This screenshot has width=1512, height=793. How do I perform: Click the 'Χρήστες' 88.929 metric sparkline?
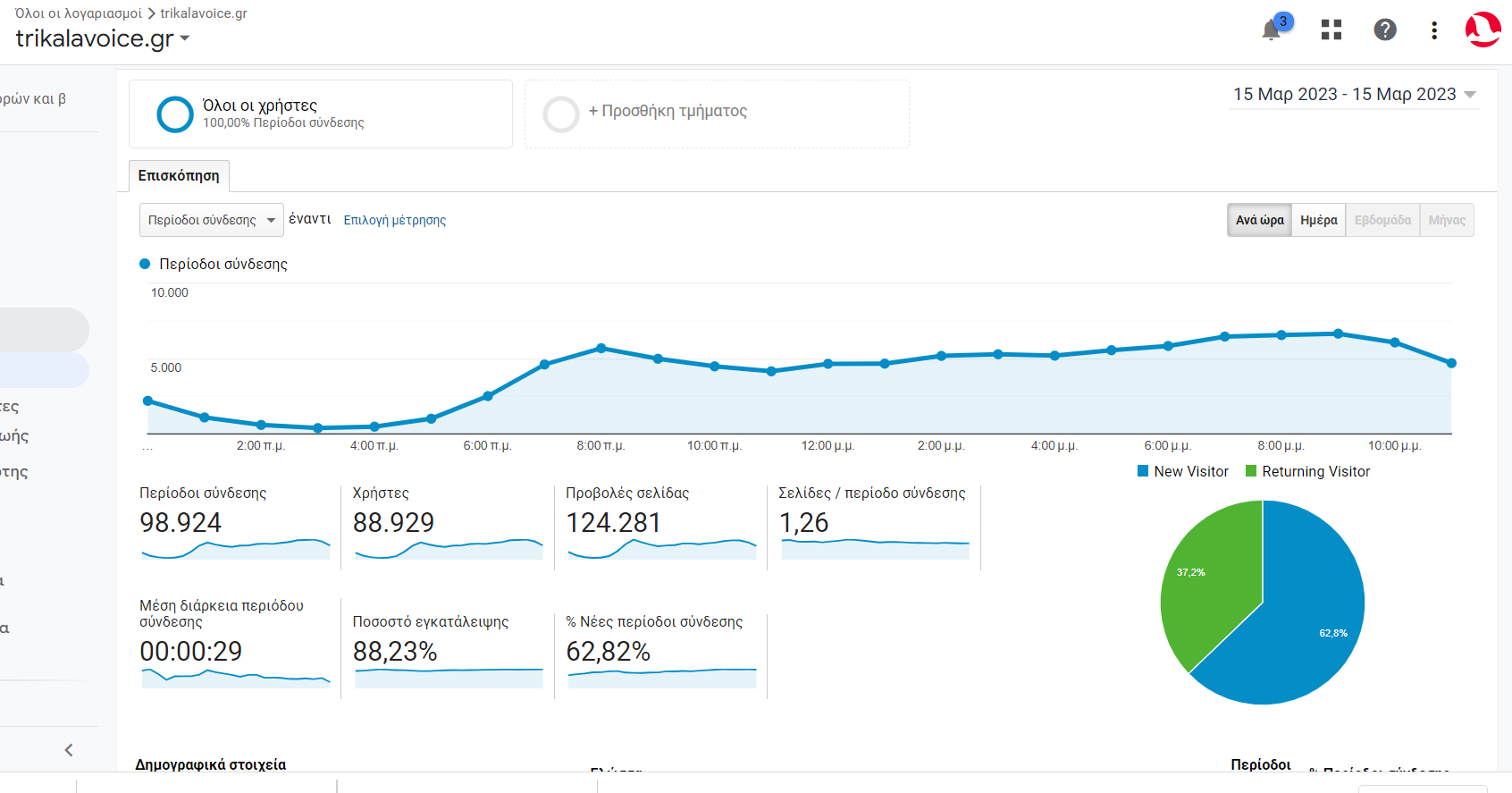(x=449, y=548)
